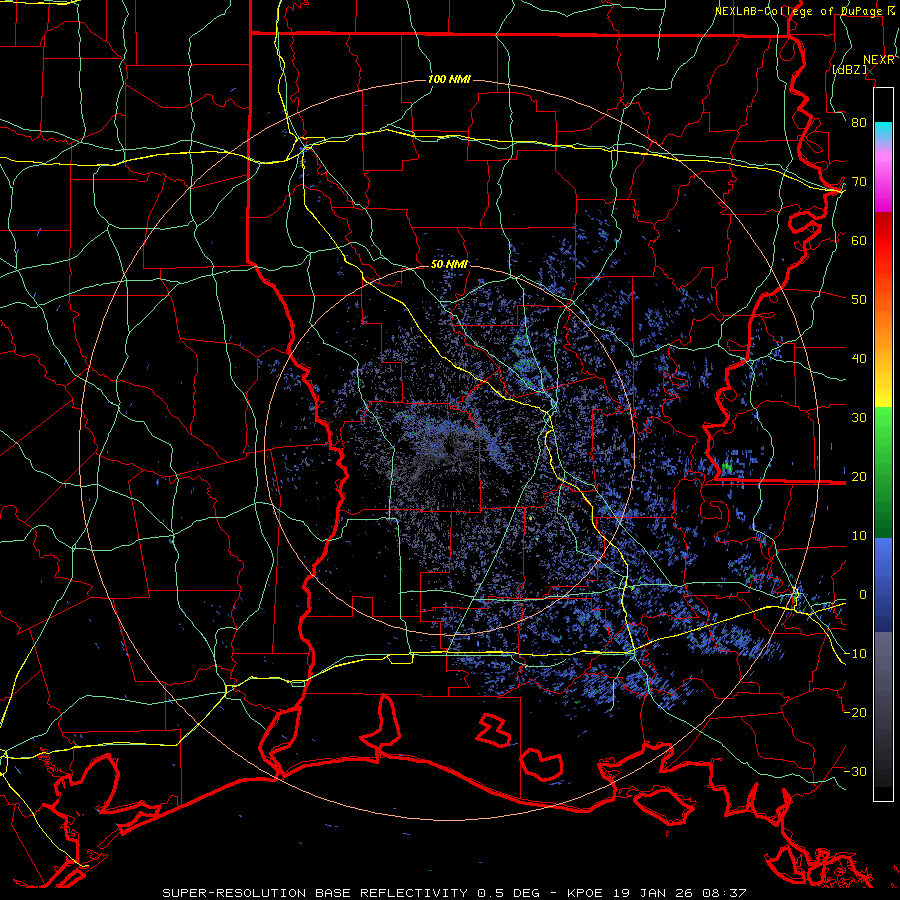This screenshot has width=900, height=900.
Task: Click the blue band of the color scale
Action: tap(883, 585)
